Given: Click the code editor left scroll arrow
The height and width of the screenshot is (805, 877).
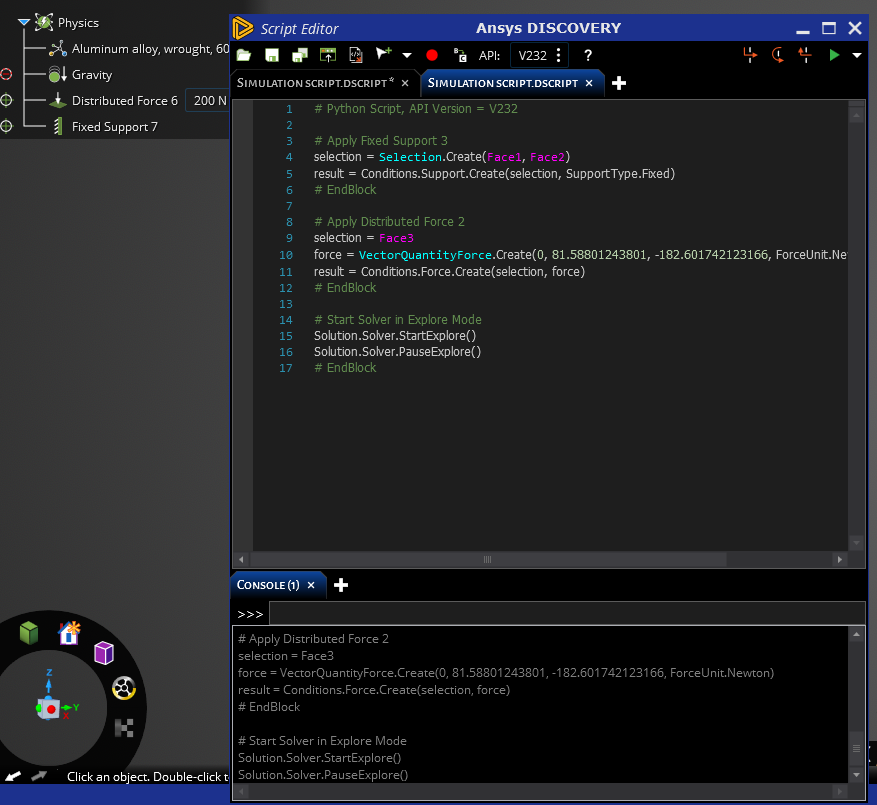Looking at the screenshot, I should pos(241,559).
